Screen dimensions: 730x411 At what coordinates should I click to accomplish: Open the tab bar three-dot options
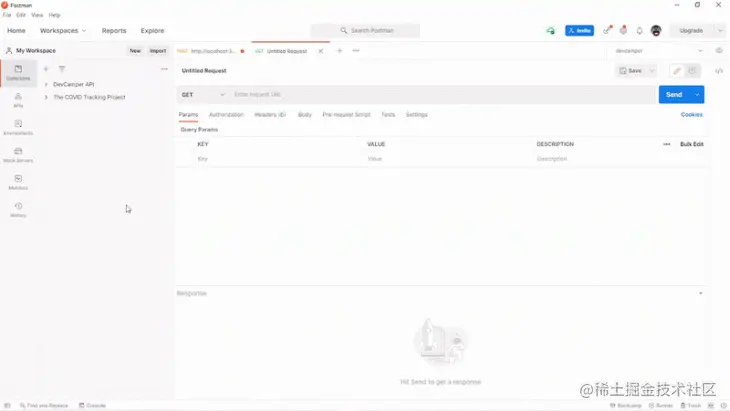coord(356,51)
